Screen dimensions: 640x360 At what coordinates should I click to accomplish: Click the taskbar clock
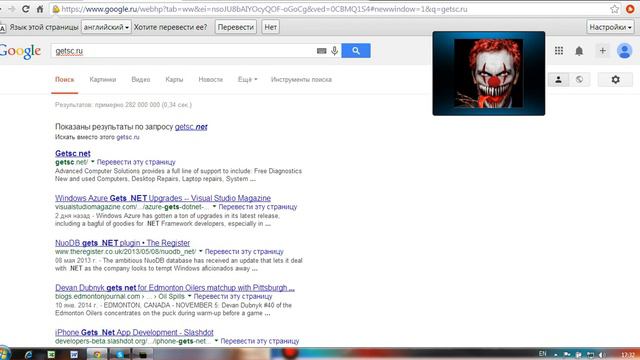point(628,355)
